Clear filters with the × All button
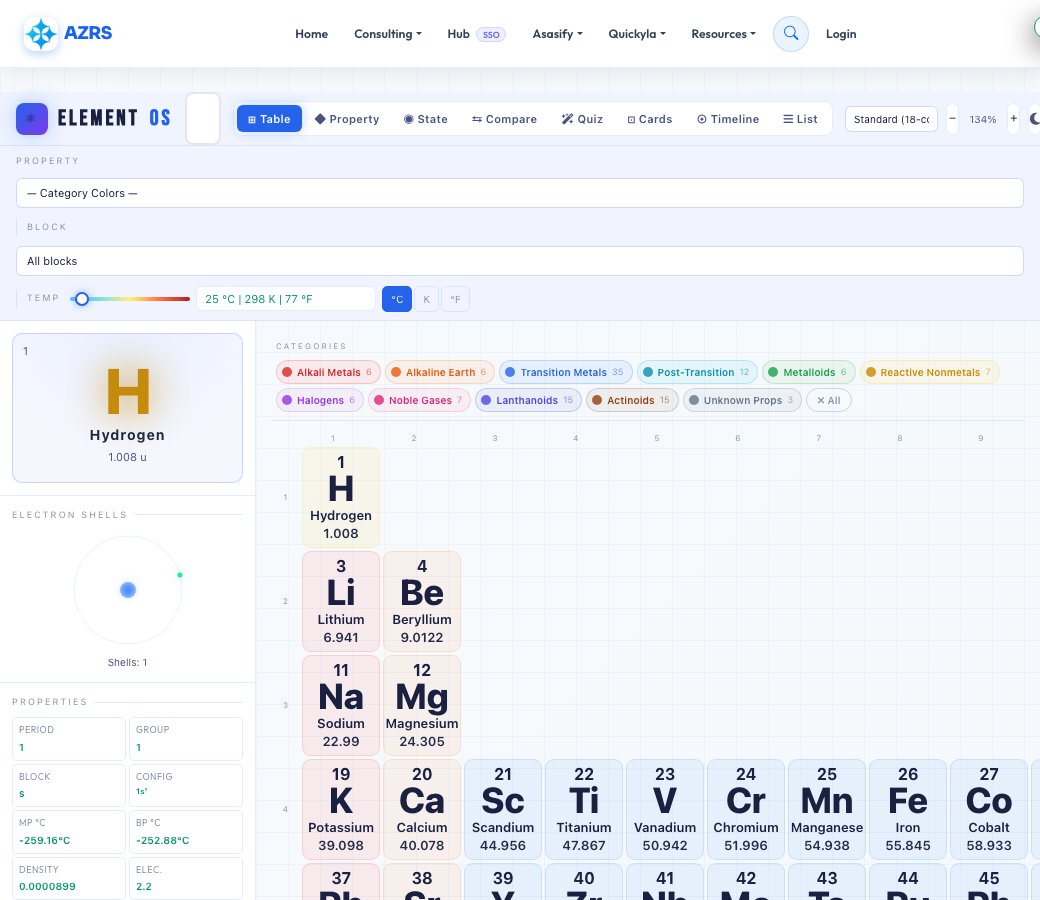The image size is (1040, 900). click(828, 400)
